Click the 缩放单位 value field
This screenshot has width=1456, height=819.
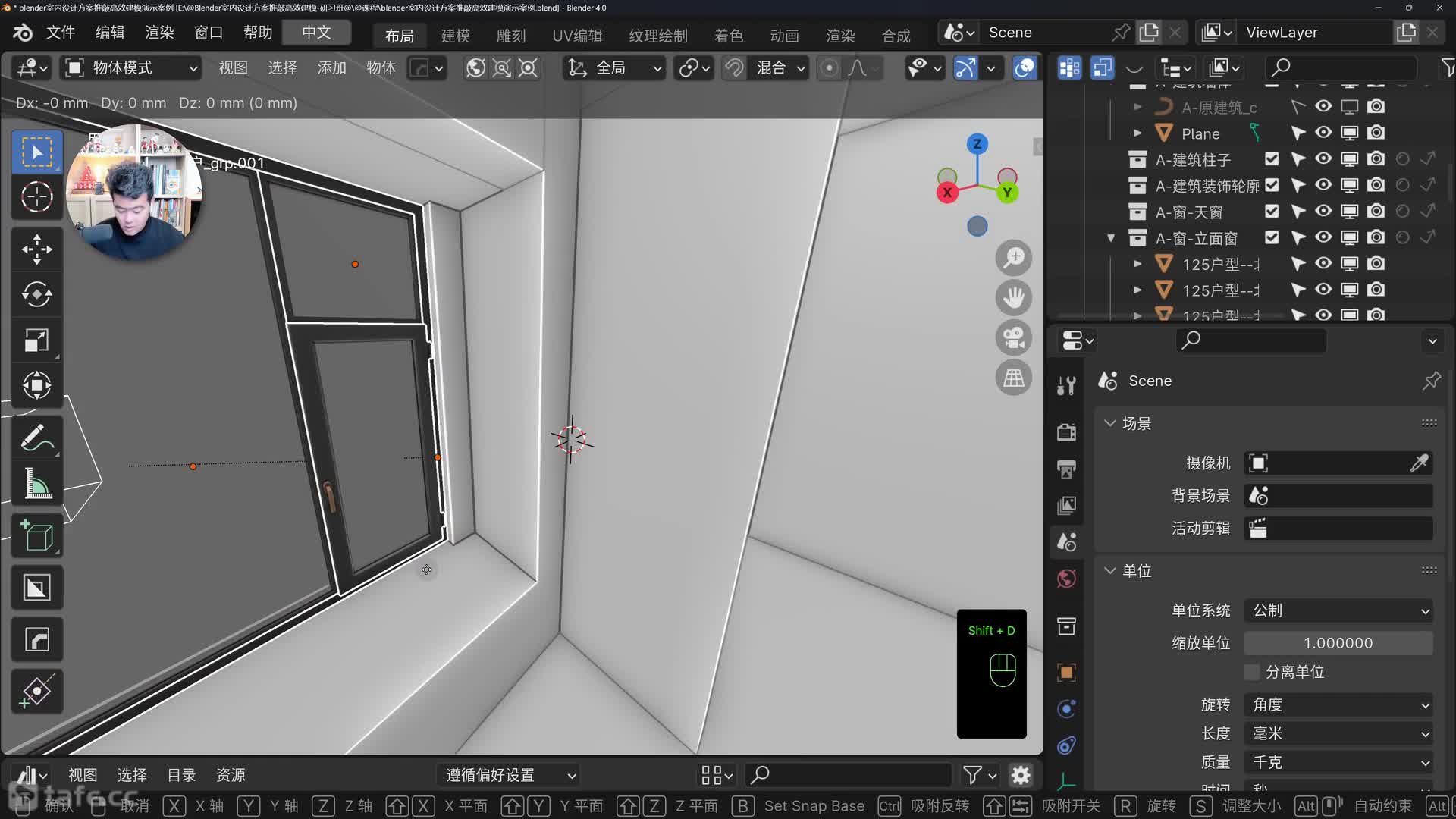click(1338, 643)
